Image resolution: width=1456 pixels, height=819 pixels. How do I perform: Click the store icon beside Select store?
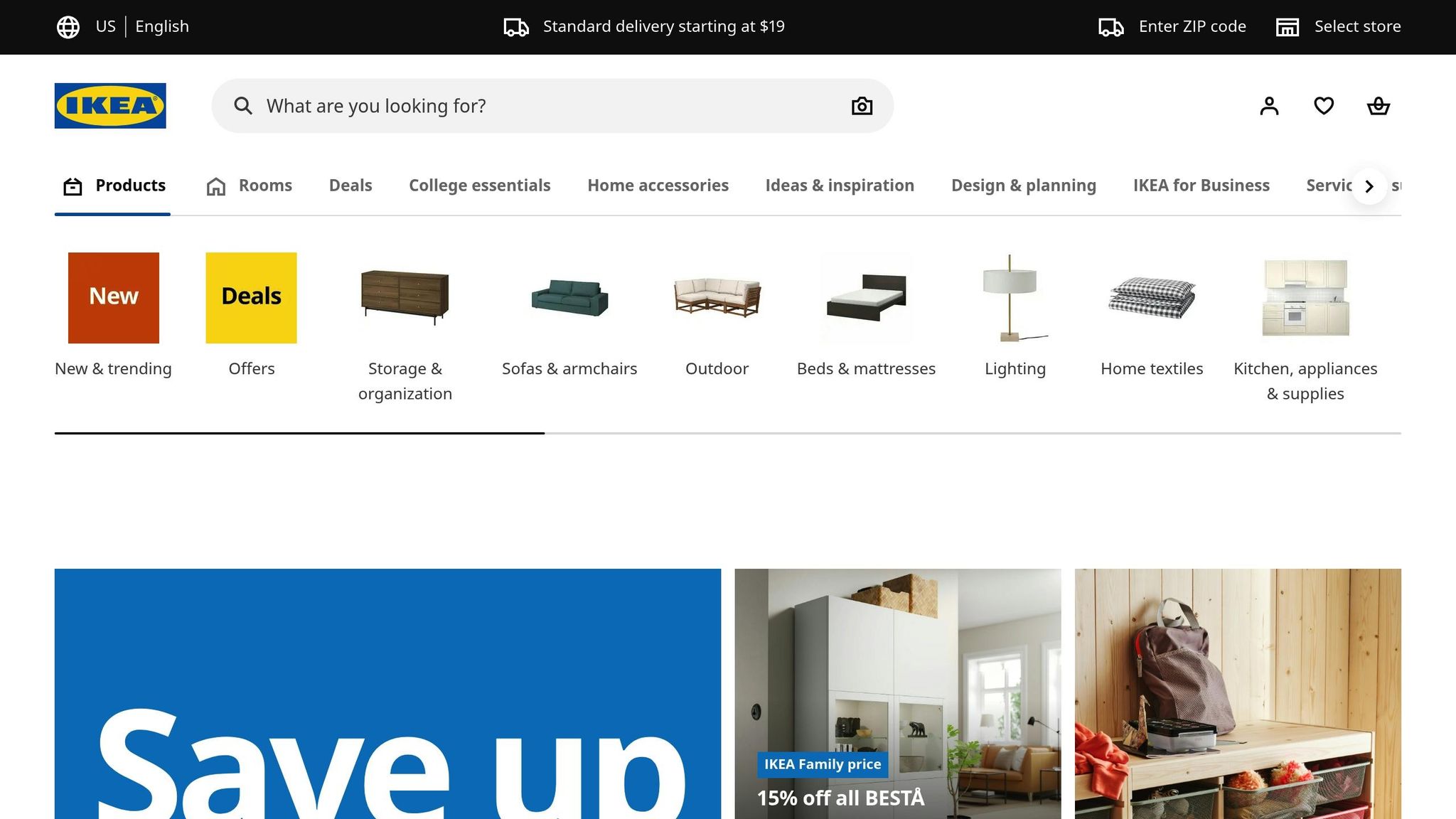pos(1288,27)
